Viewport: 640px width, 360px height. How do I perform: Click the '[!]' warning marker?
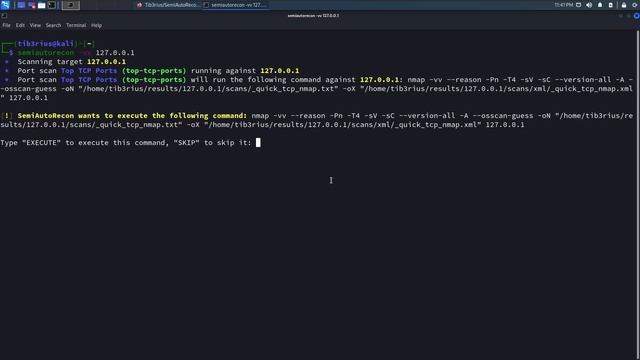pos(7,116)
